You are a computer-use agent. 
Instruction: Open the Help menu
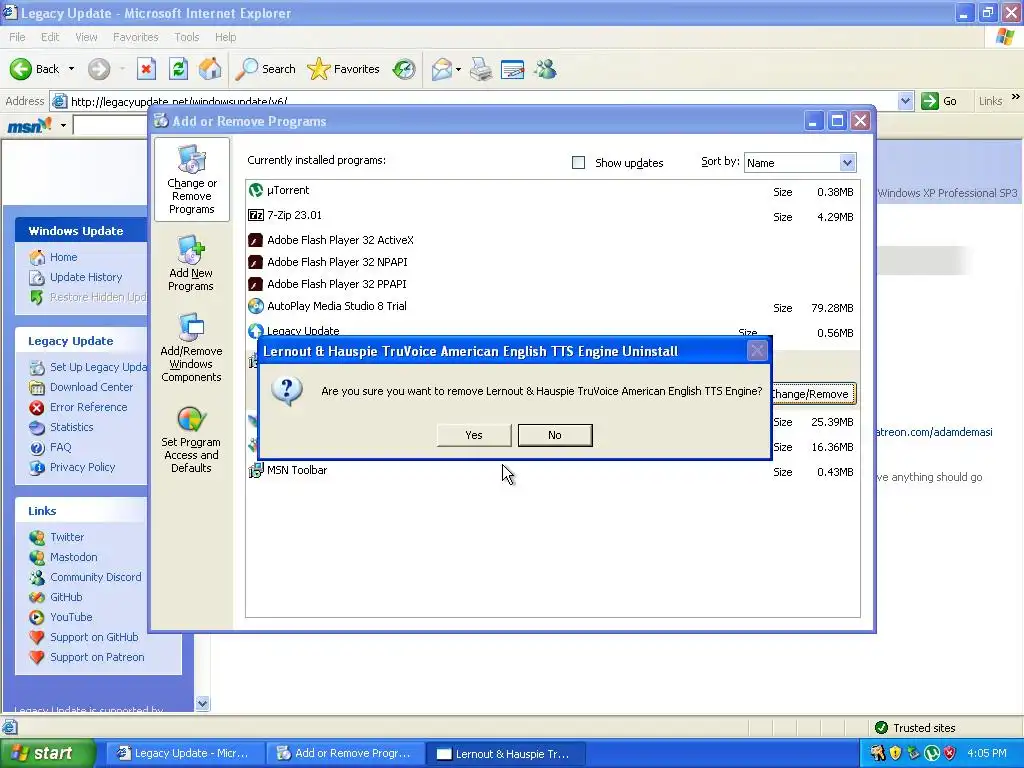click(225, 37)
